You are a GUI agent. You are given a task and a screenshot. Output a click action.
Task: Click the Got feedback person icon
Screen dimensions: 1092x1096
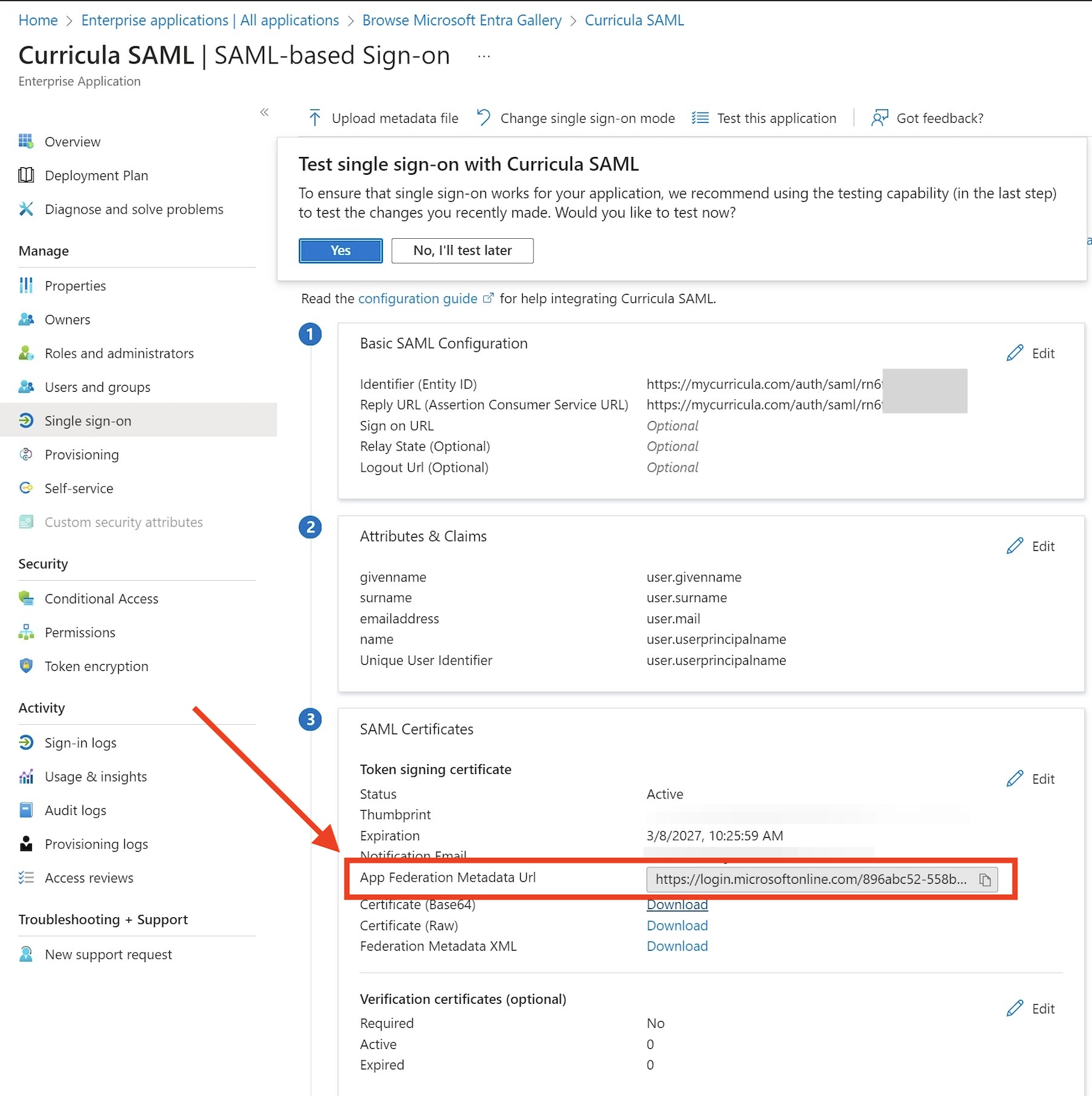click(880, 118)
